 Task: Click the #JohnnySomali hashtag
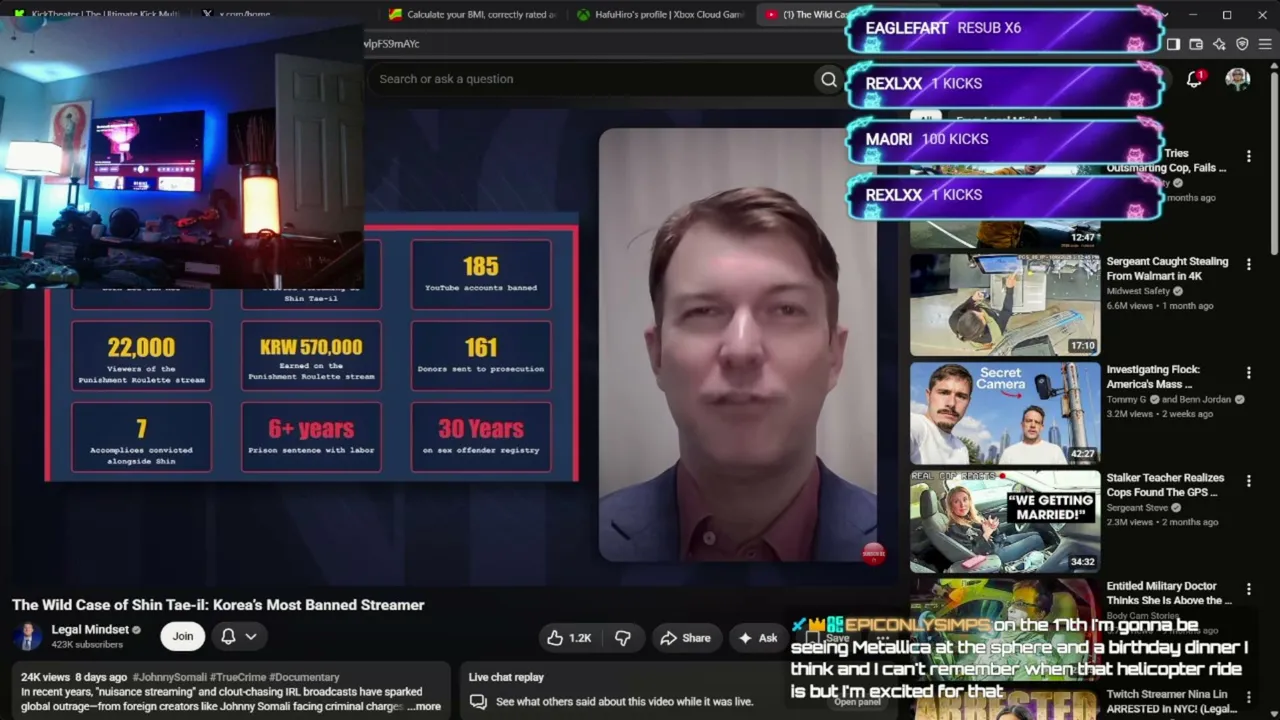(x=169, y=677)
